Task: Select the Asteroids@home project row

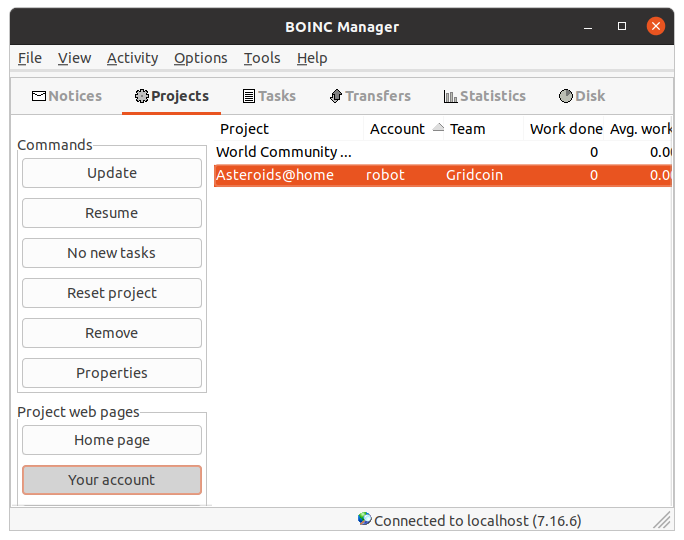Action: 443,175
